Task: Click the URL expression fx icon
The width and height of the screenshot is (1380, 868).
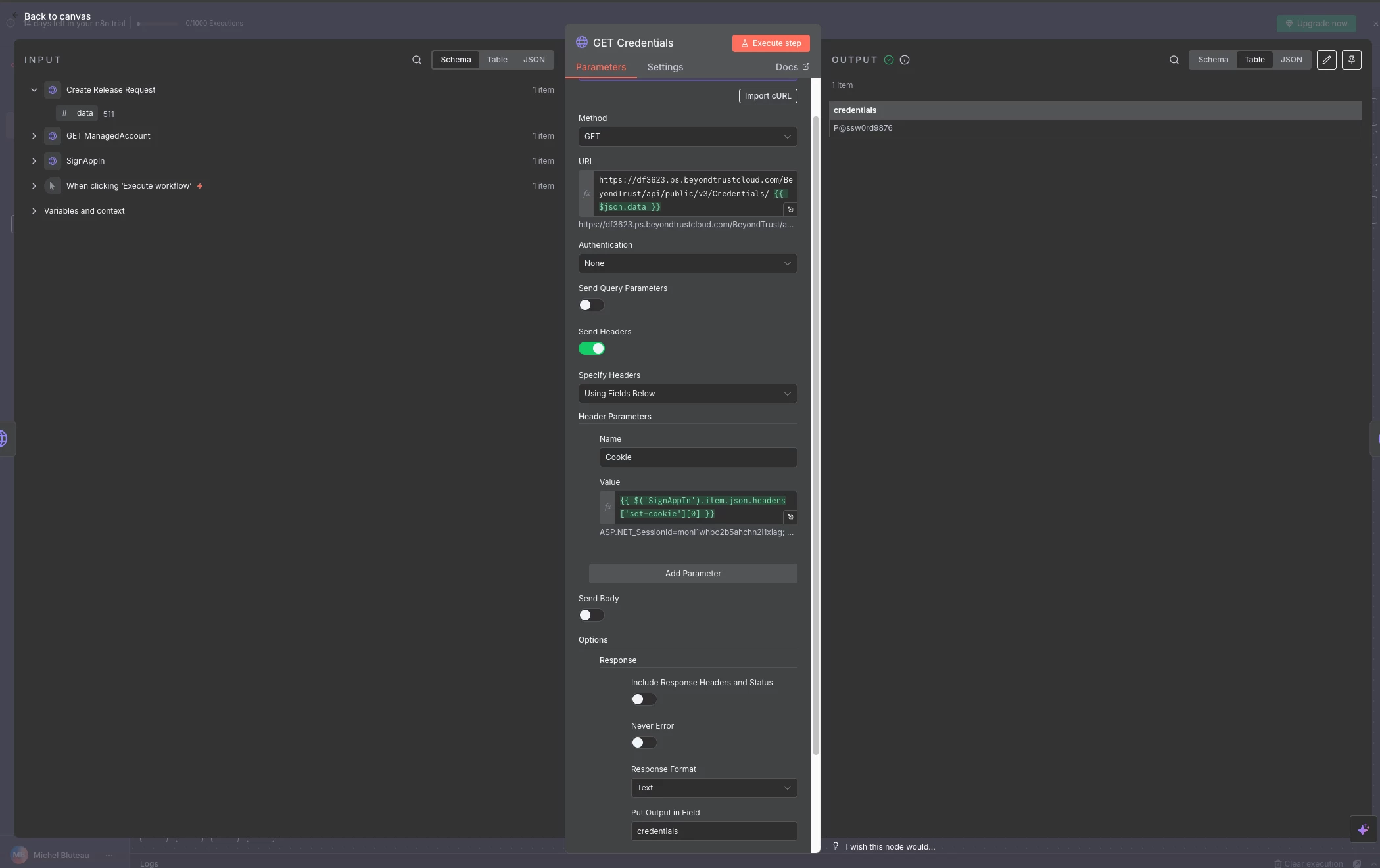Action: 586,194
